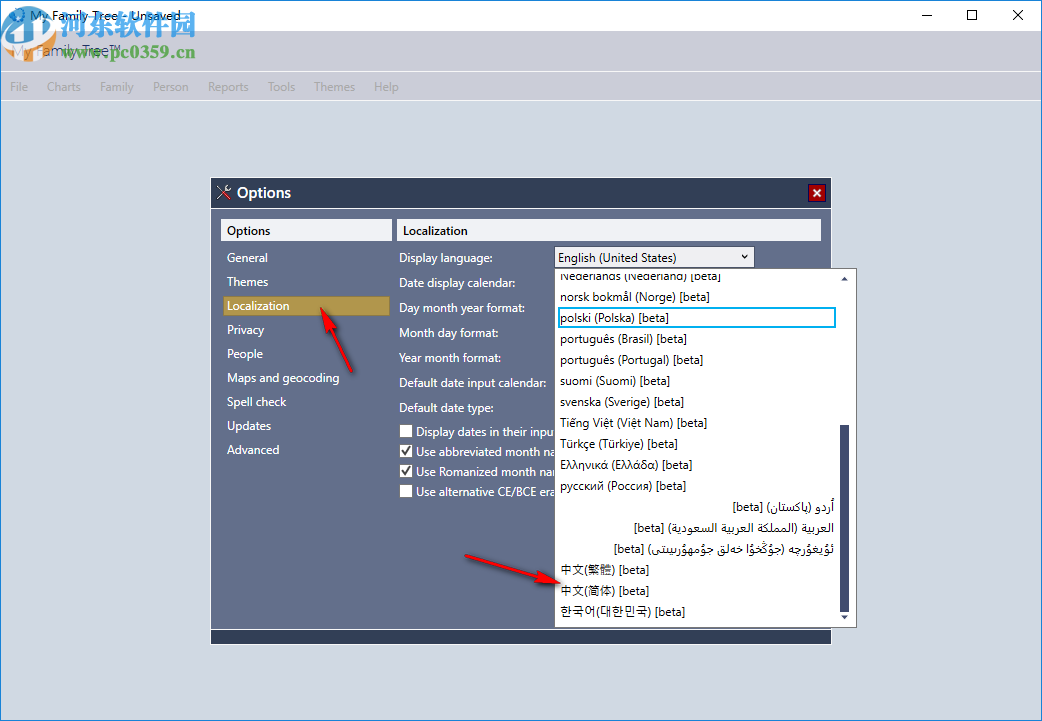Viewport: 1042px width, 721px height.
Task: Click the My Family Tree app icon
Action: (x=16, y=16)
